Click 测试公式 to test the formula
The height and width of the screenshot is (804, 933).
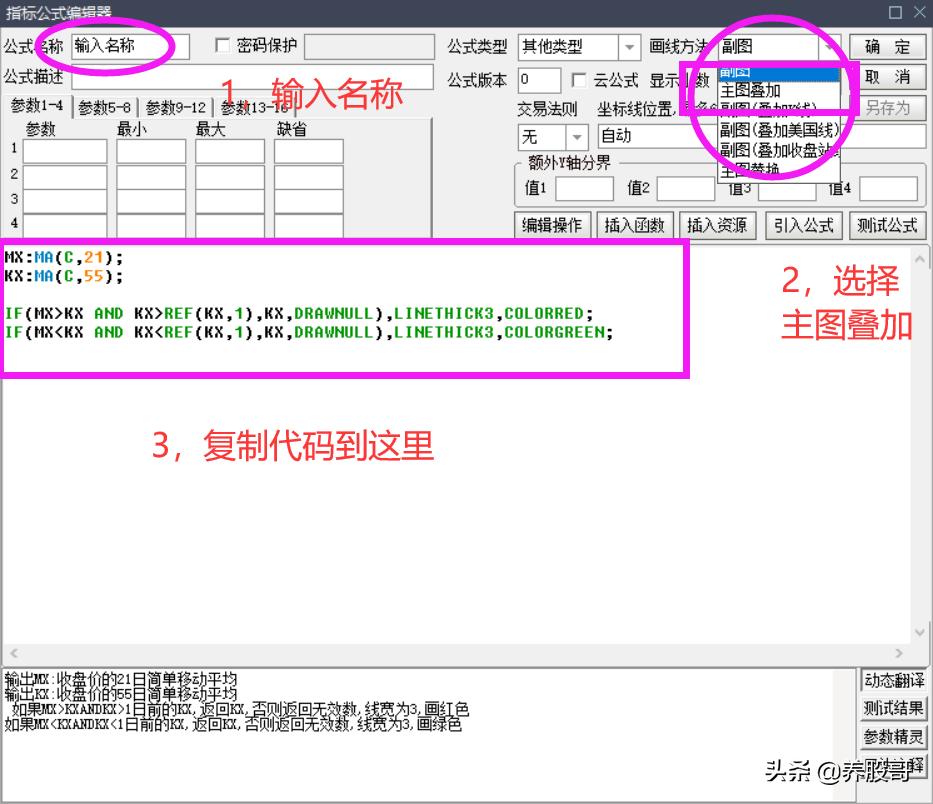point(886,226)
